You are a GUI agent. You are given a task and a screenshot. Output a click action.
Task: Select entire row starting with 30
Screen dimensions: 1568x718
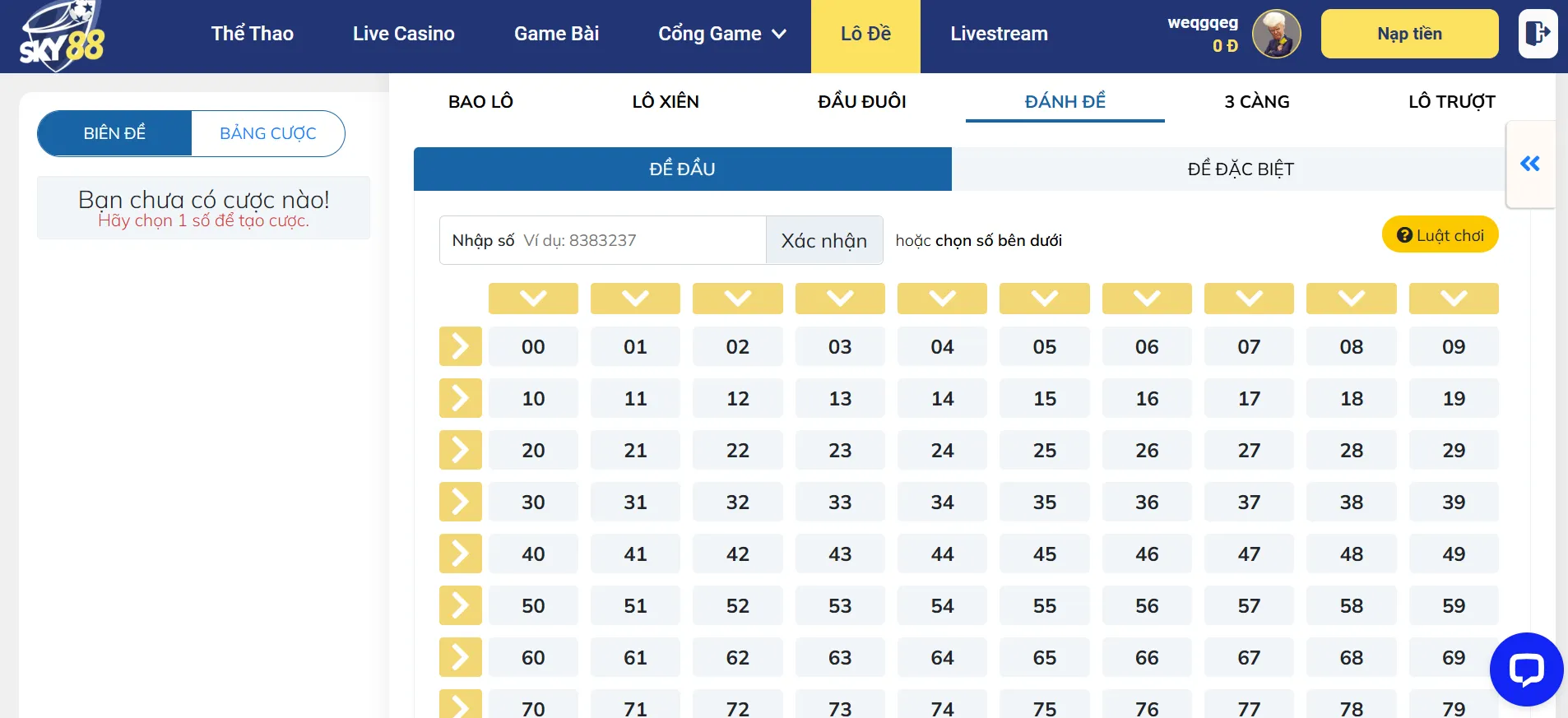click(460, 502)
